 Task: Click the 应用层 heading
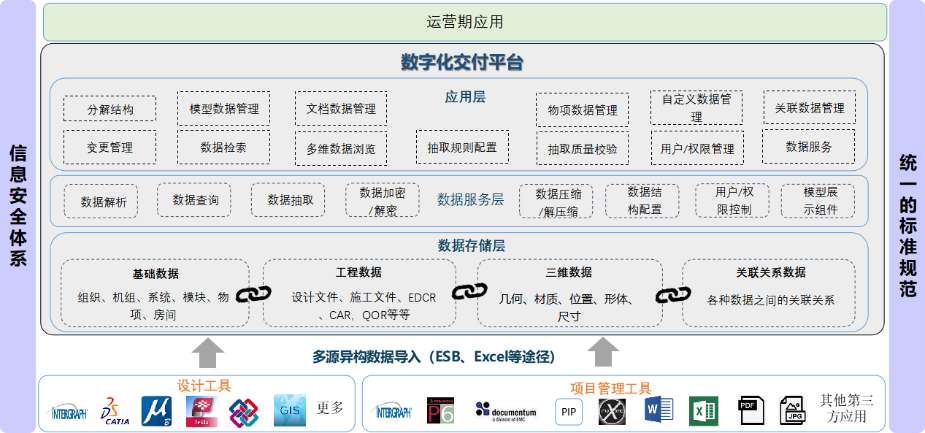click(x=465, y=97)
